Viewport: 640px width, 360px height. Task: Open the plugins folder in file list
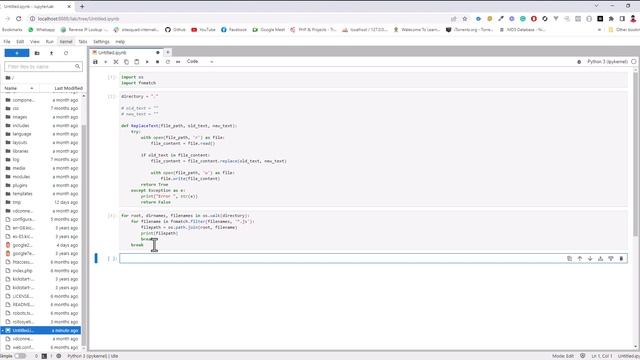click(41, 185)
